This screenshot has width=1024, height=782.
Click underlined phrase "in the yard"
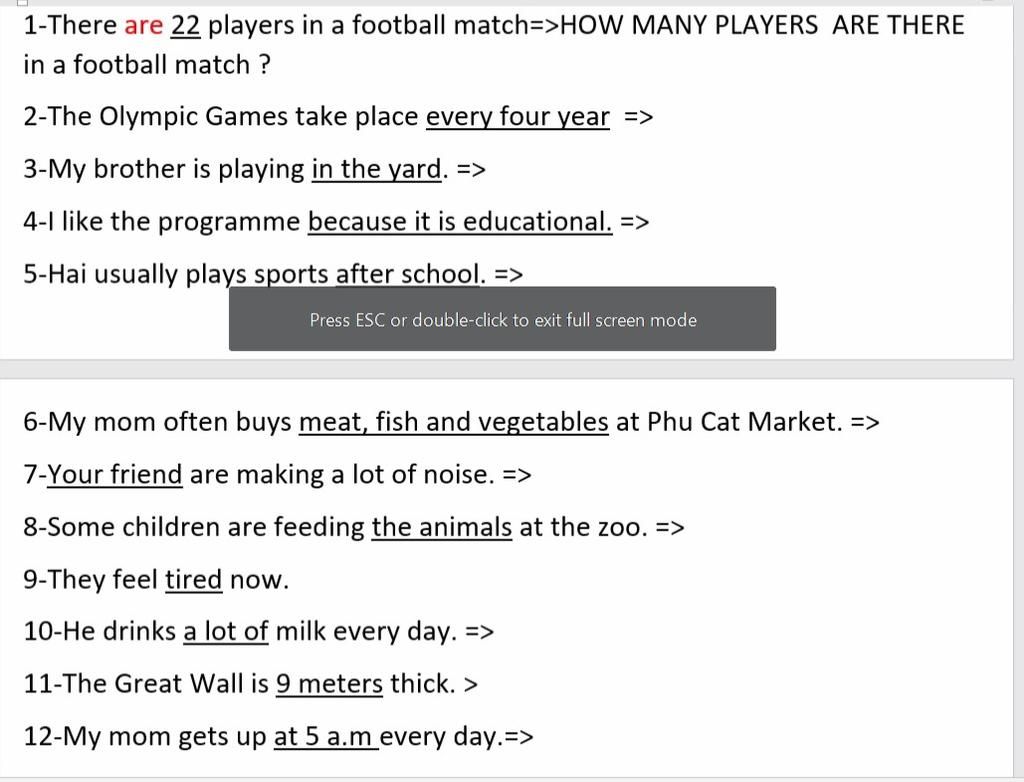376,169
